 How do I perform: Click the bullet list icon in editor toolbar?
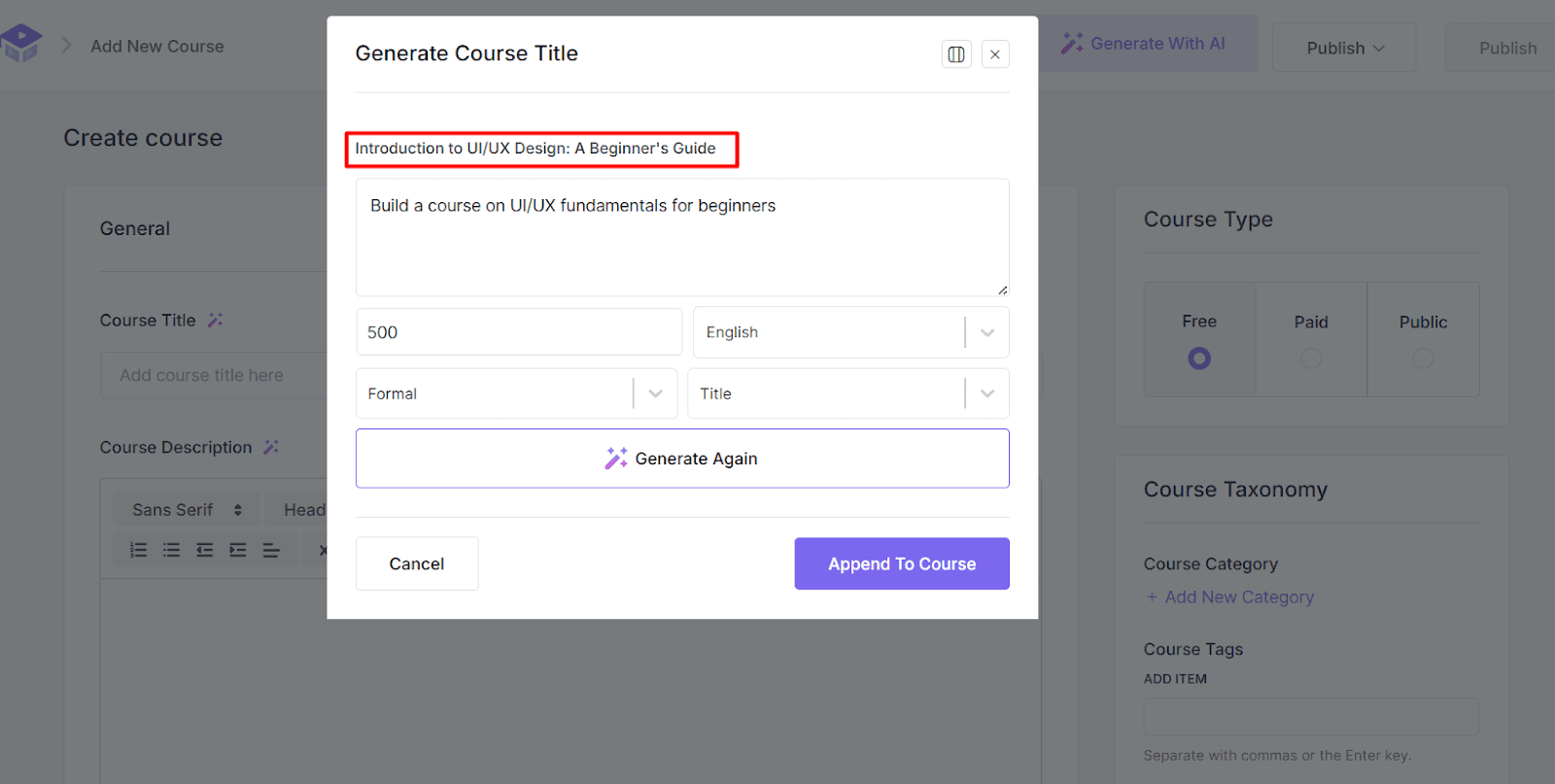click(x=172, y=551)
